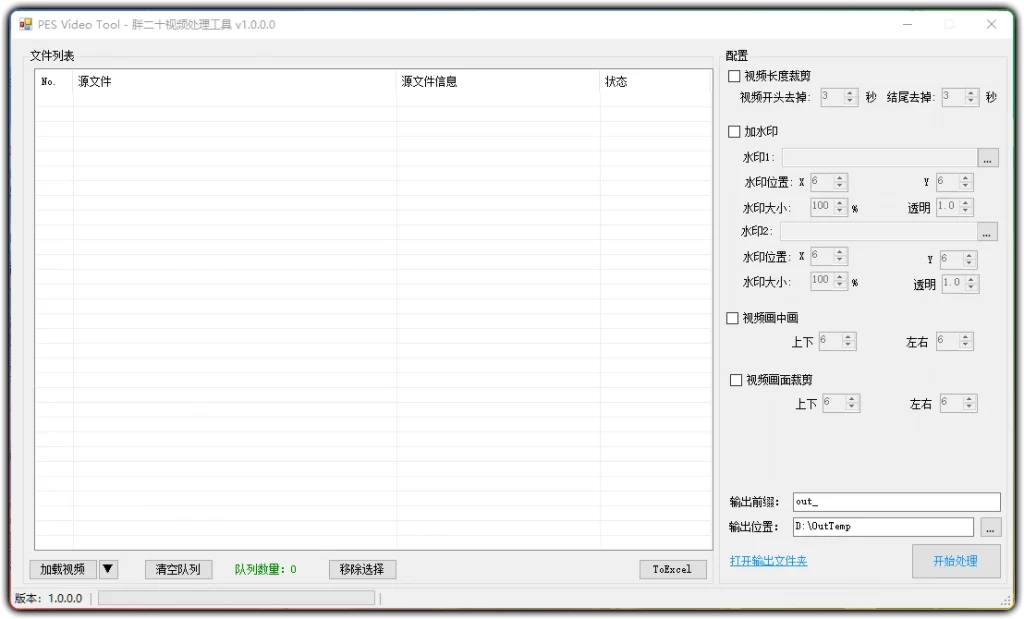Open the 打开输出文件夹 link
Image resolution: width=1024 pixels, height=619 pixels.
tap(768, 562)
